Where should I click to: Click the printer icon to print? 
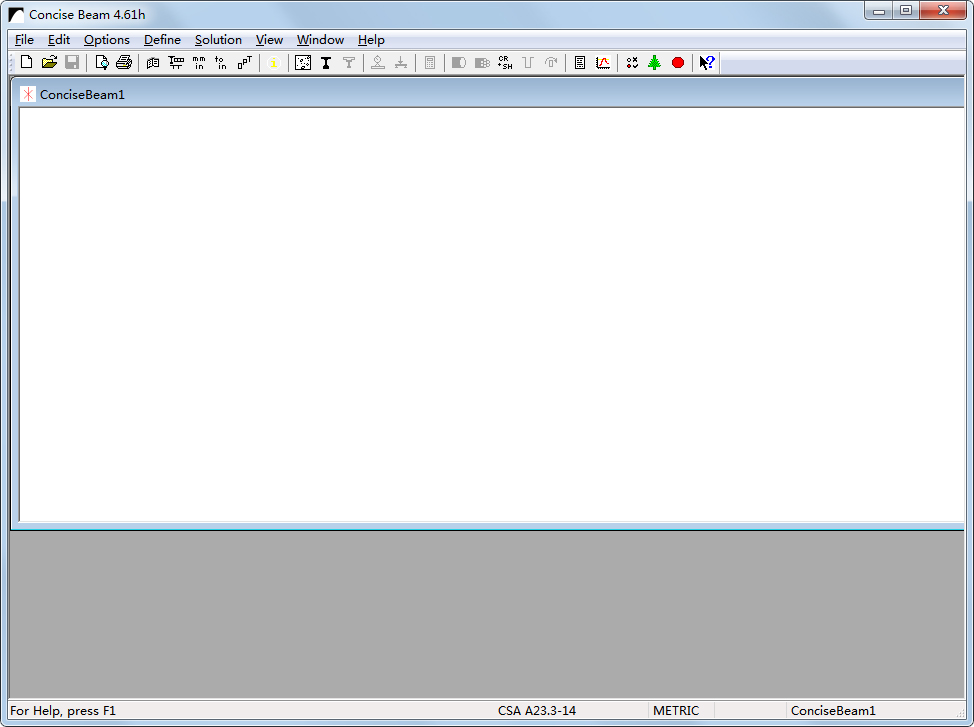tap(124, 62)
